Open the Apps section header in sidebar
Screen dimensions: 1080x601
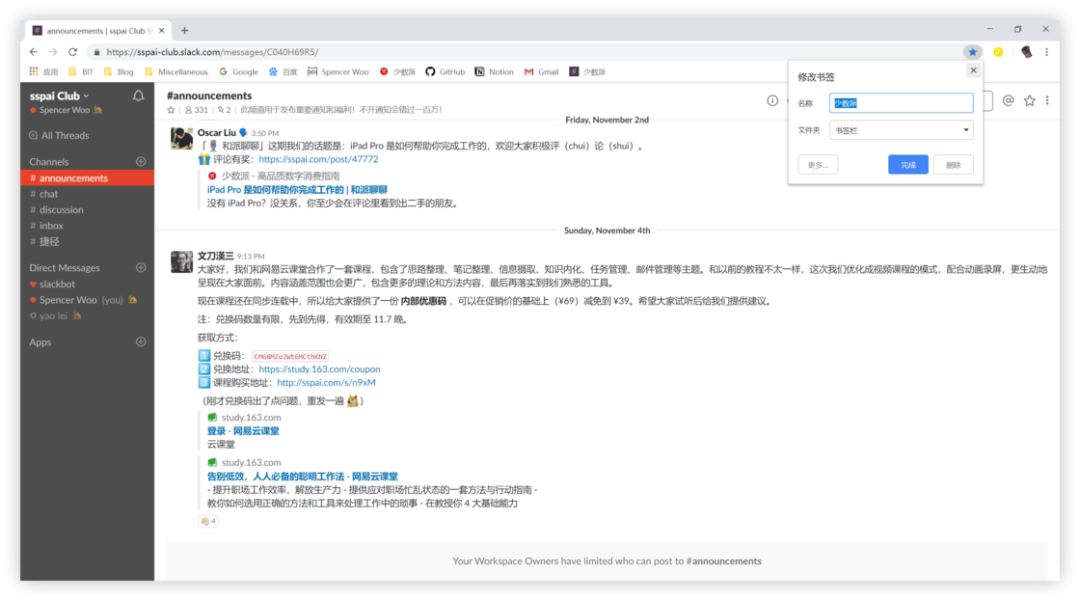(40, 342)
